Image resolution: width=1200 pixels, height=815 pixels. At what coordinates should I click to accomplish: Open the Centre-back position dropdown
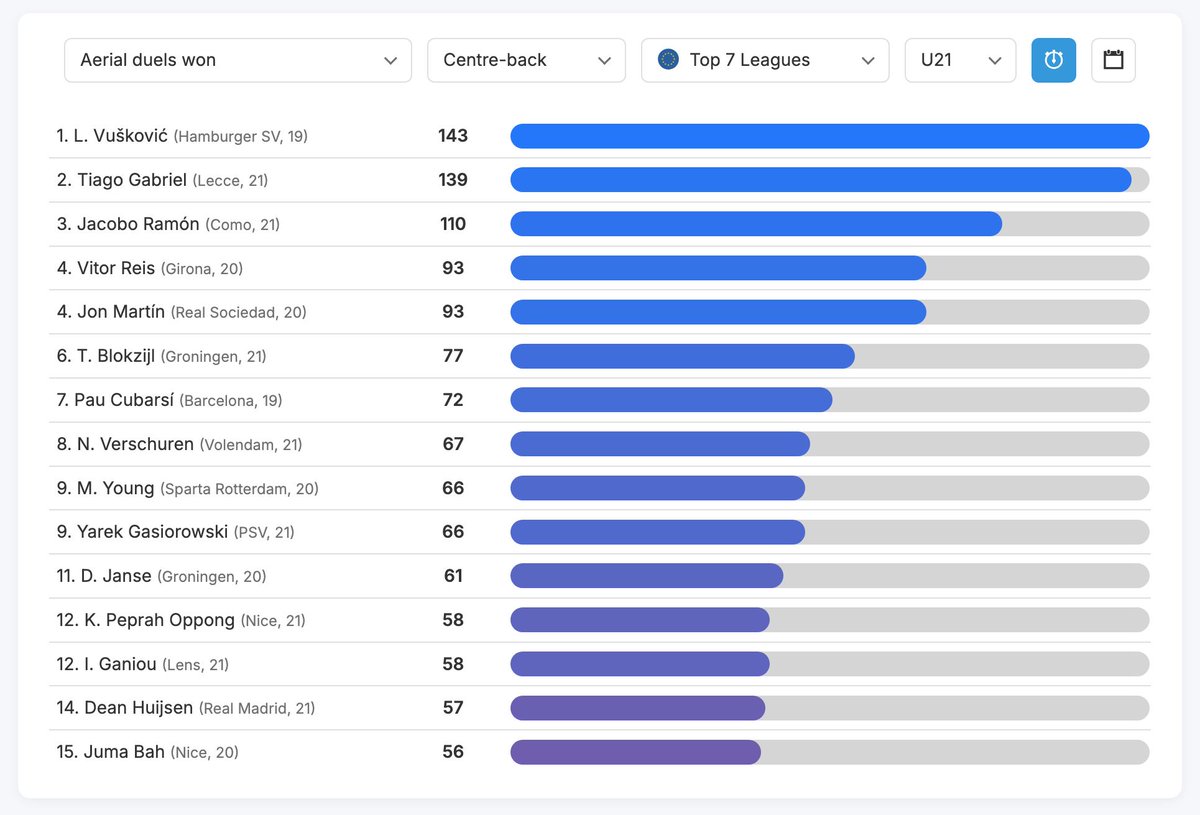click(x=526, y=60)
